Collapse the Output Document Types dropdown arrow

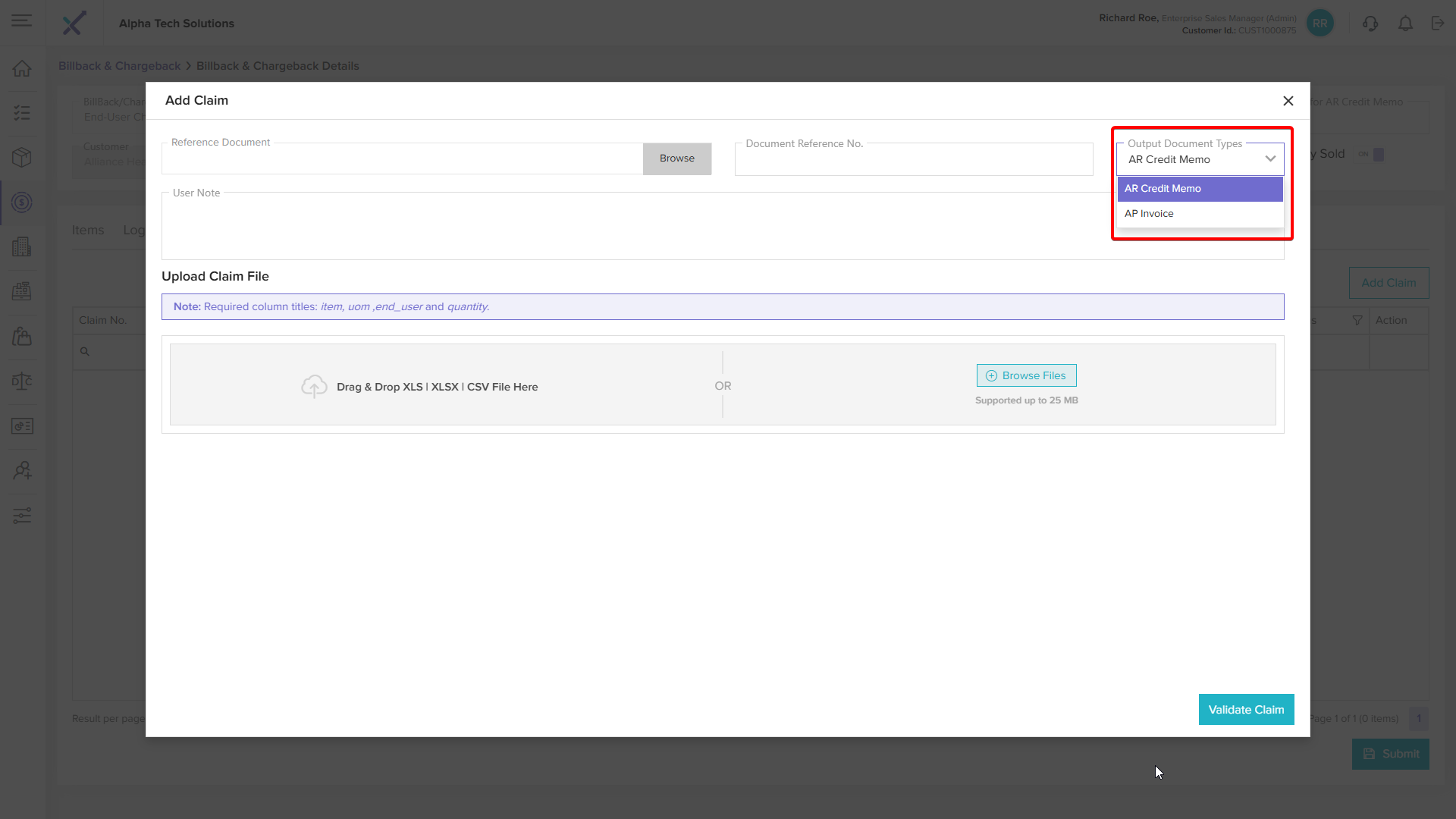coord(1270,159)
